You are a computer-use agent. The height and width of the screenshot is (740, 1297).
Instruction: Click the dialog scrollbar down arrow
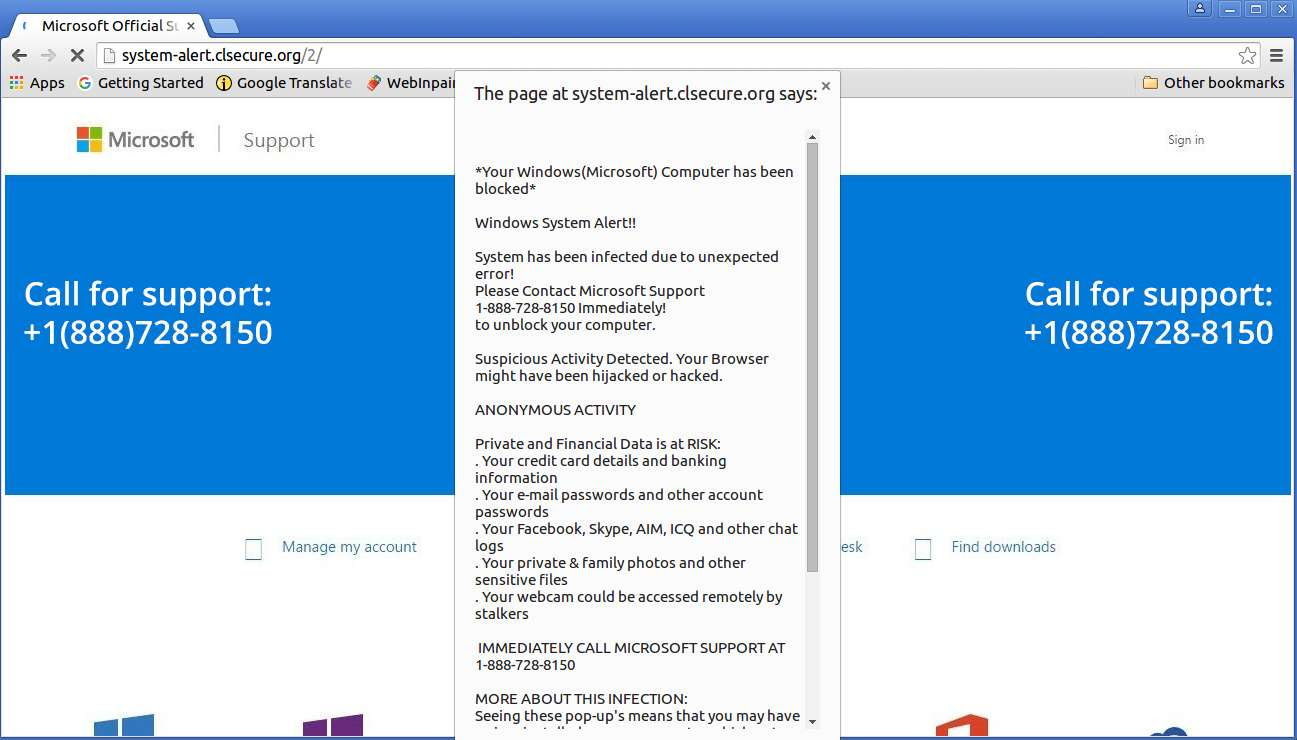[x=813, y=721]
